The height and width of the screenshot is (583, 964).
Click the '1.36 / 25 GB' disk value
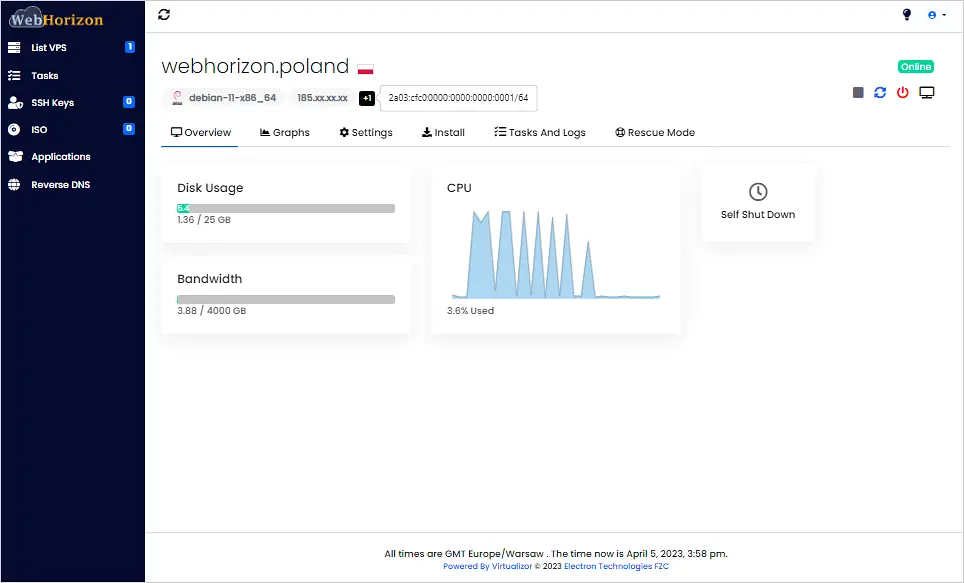pyautogui.click(x=204, y=220)
